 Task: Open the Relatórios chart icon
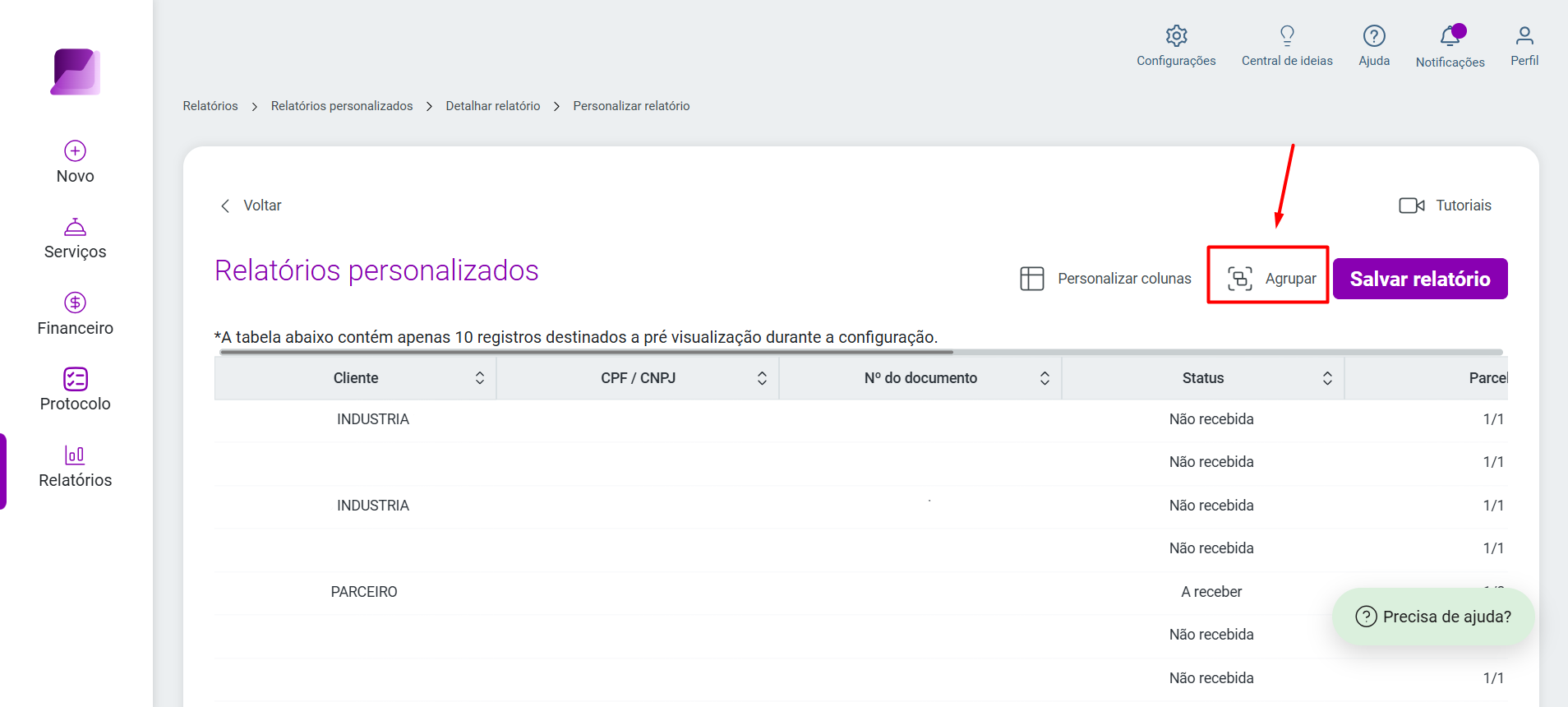coord(76,455)
